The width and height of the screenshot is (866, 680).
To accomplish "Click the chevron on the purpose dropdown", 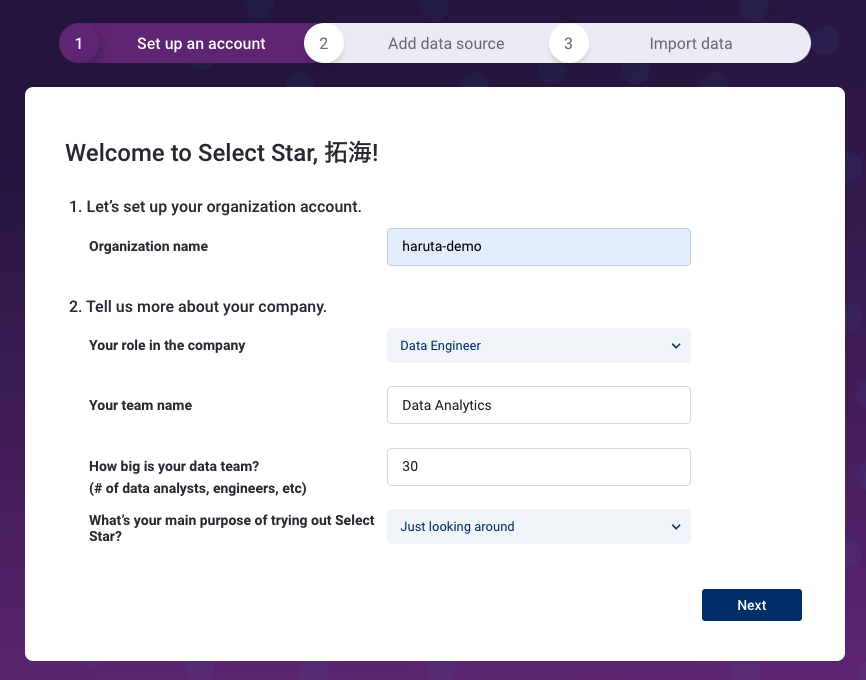I will pos(675,527).
